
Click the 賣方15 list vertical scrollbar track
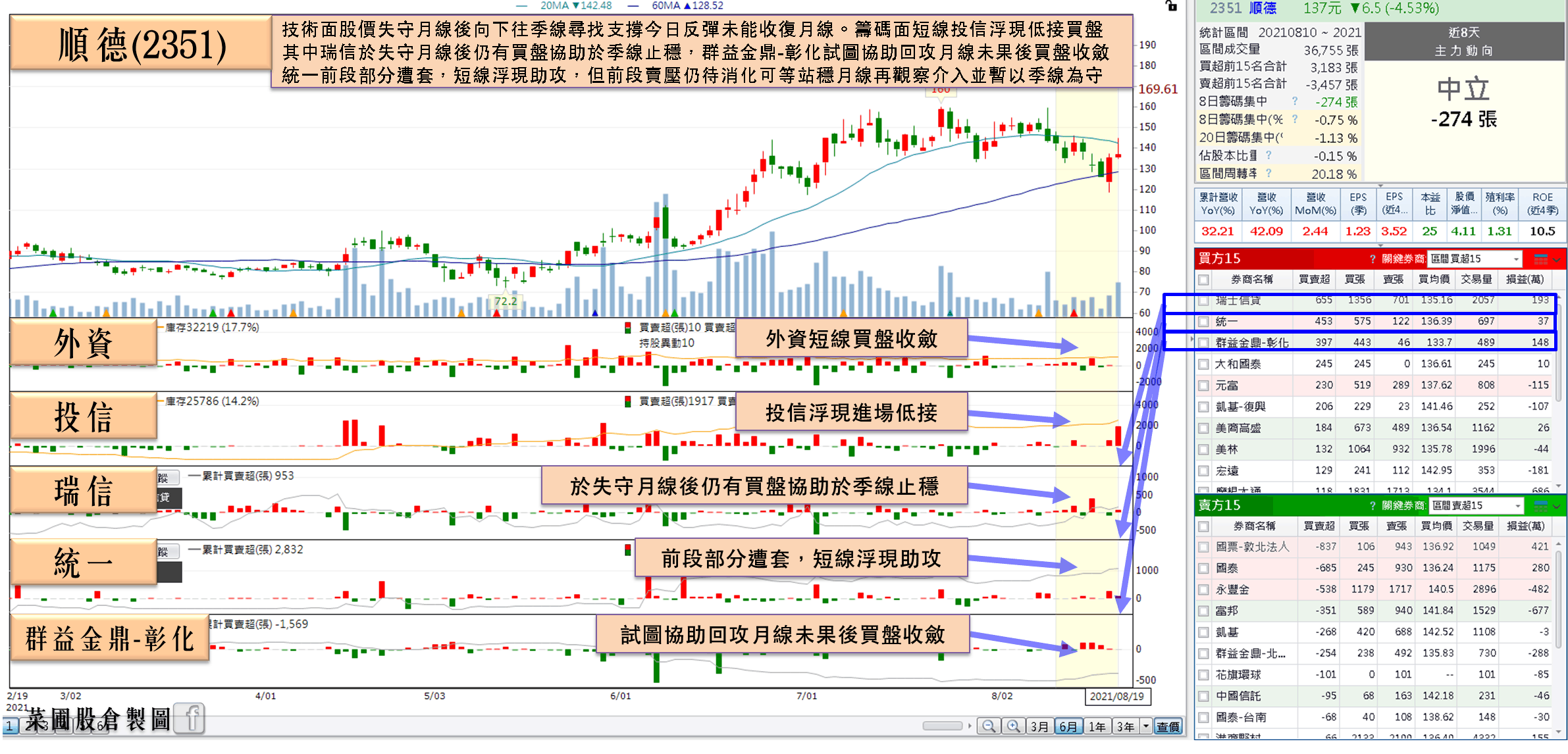point(1558,637)
